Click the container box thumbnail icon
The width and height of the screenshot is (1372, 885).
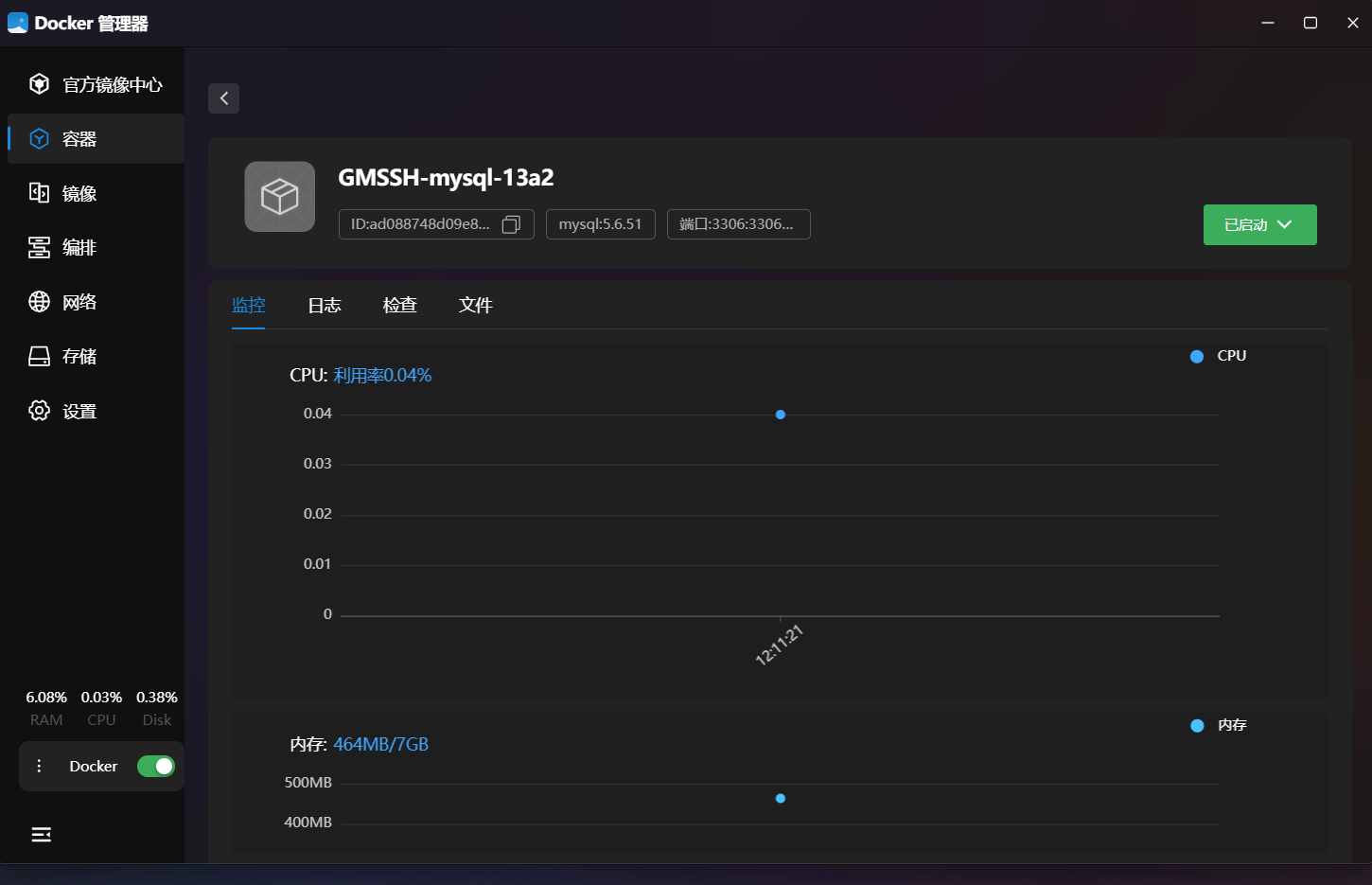(280, 197)
